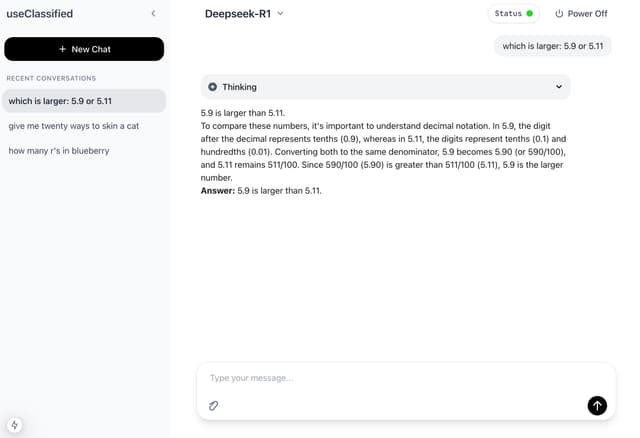Click the Thinking spinner circle icon
This screenshot has height=438, width=640.
coord(213,87)
